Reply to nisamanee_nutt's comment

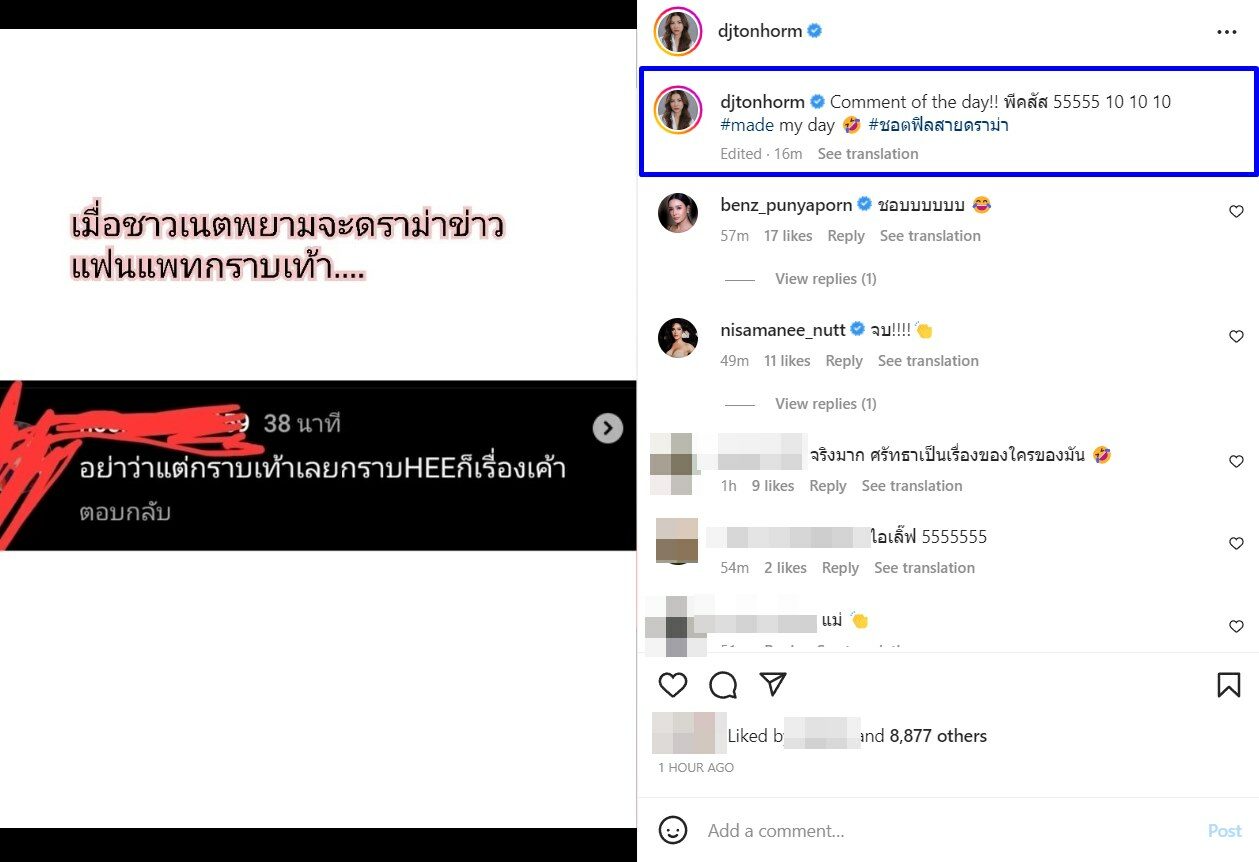pyautogui.click(x=844, y=361)
